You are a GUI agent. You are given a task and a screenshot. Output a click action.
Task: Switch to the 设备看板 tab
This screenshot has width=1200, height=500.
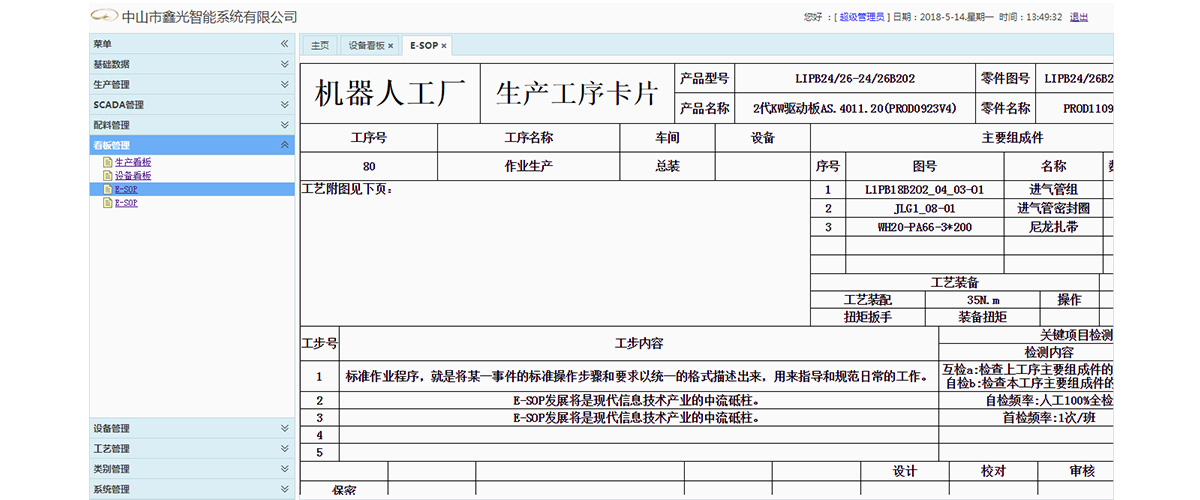366,46
